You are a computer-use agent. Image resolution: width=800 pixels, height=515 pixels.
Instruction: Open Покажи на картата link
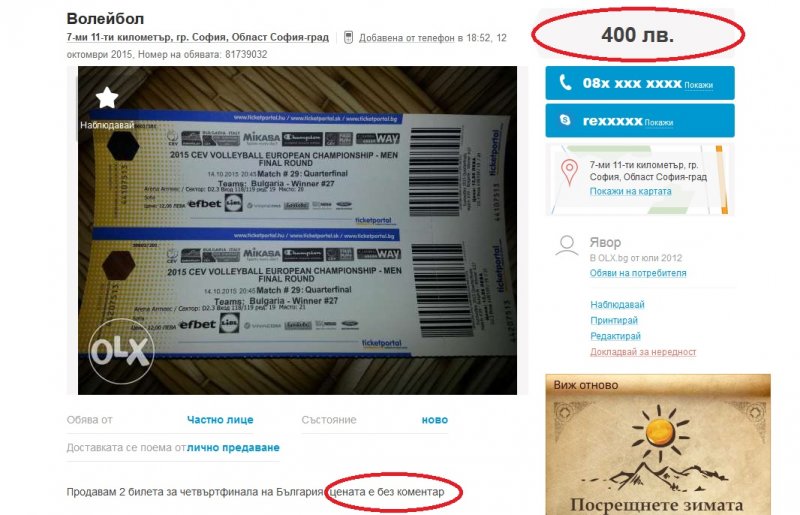click(630, 191)
